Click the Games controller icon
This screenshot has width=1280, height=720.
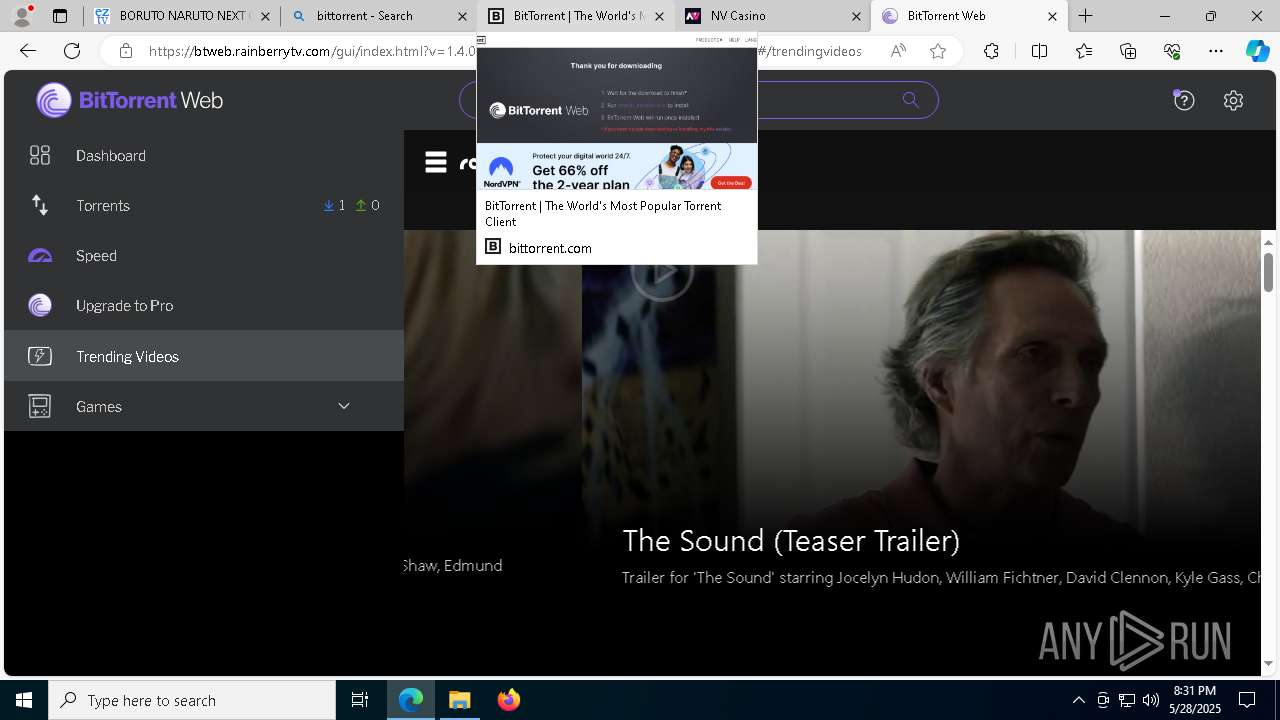click(x=40, y=406)
